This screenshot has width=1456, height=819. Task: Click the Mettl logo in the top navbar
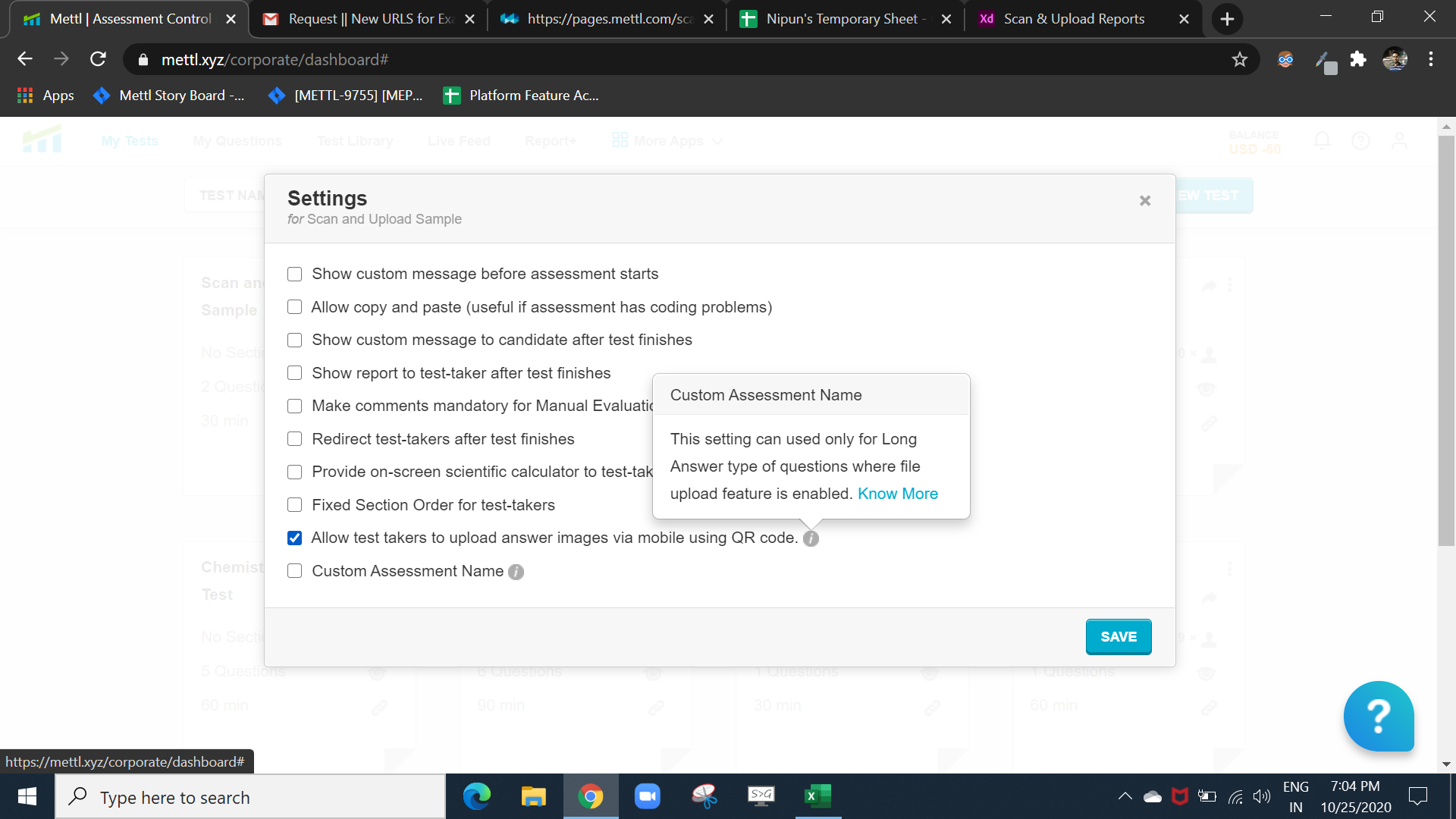(43, 140)
